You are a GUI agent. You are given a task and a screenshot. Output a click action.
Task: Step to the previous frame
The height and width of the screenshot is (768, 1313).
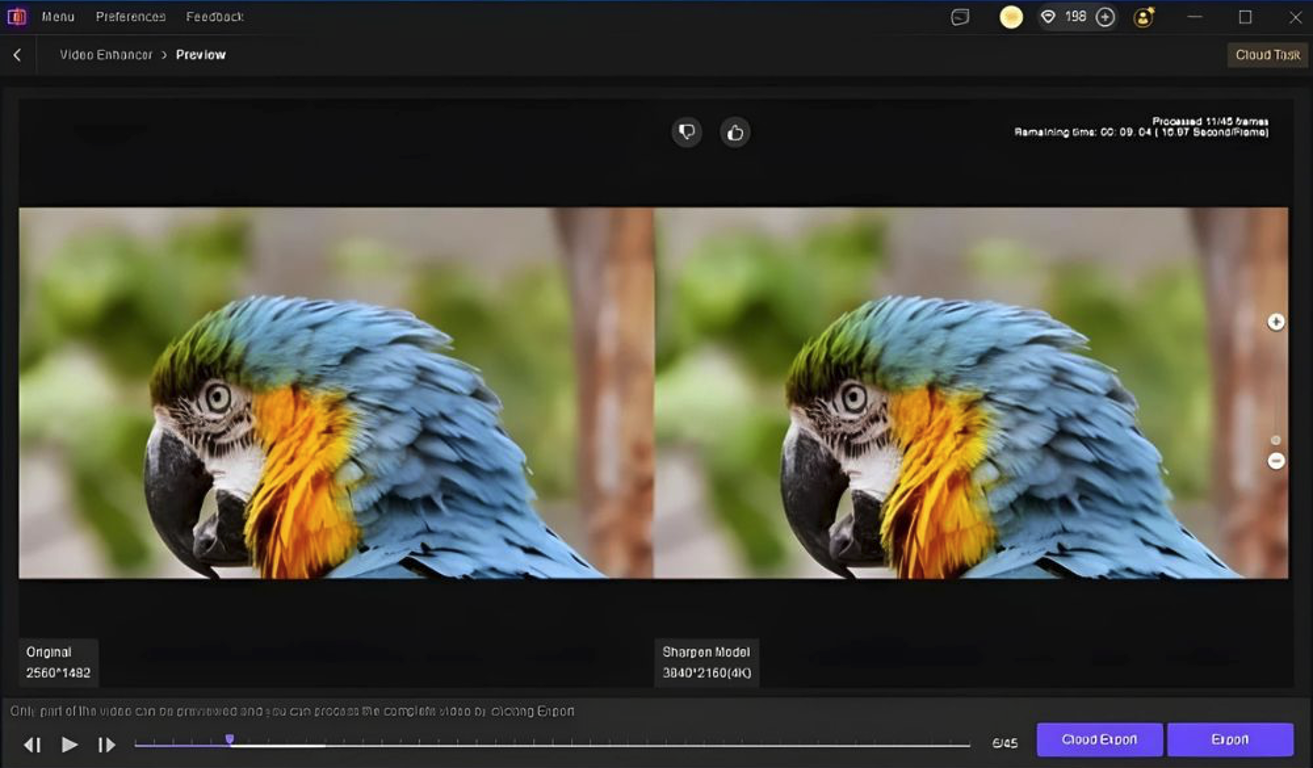pos(32,745)
